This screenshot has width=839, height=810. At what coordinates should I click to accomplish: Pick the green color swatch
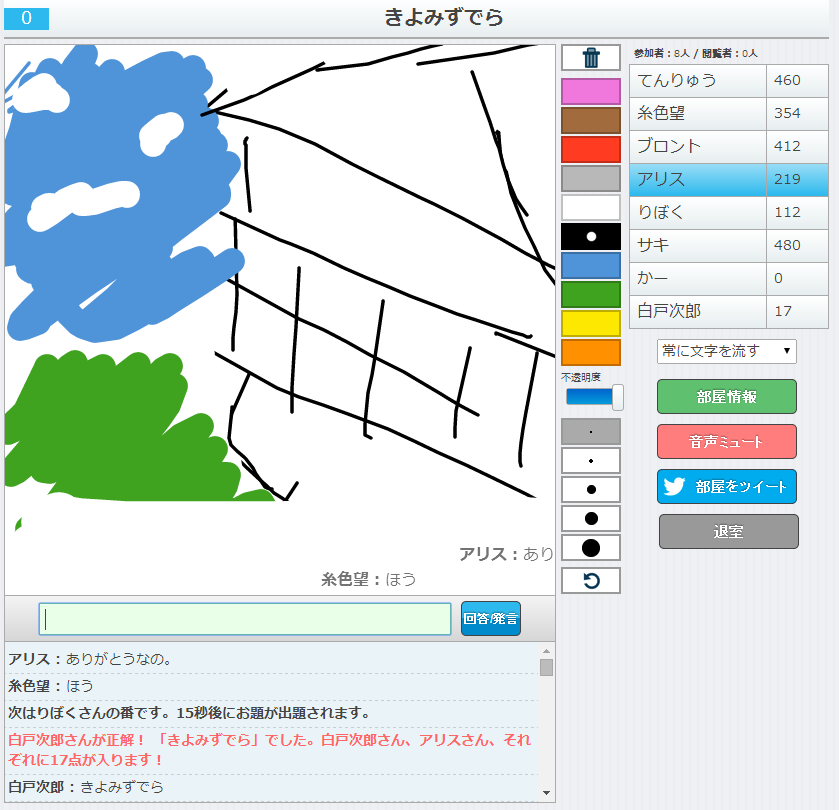(591, 294)
